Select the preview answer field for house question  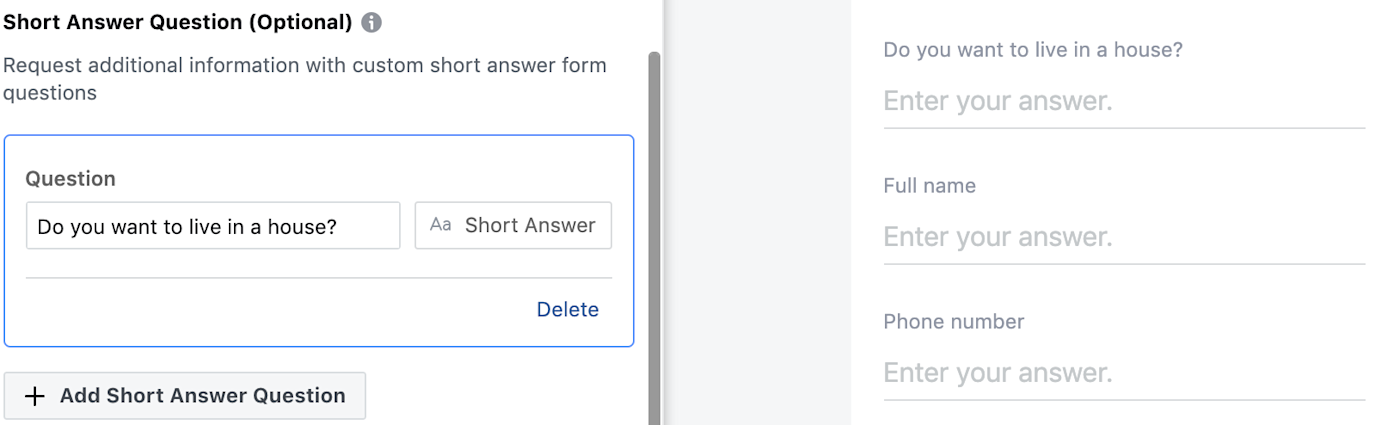coord(1124,101)
